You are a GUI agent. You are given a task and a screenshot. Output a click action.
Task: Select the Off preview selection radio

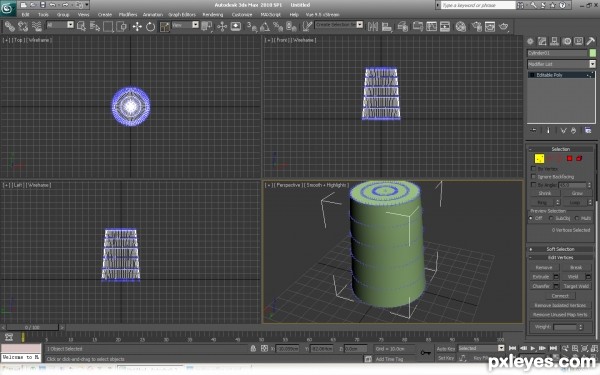[x=531, y=218]
